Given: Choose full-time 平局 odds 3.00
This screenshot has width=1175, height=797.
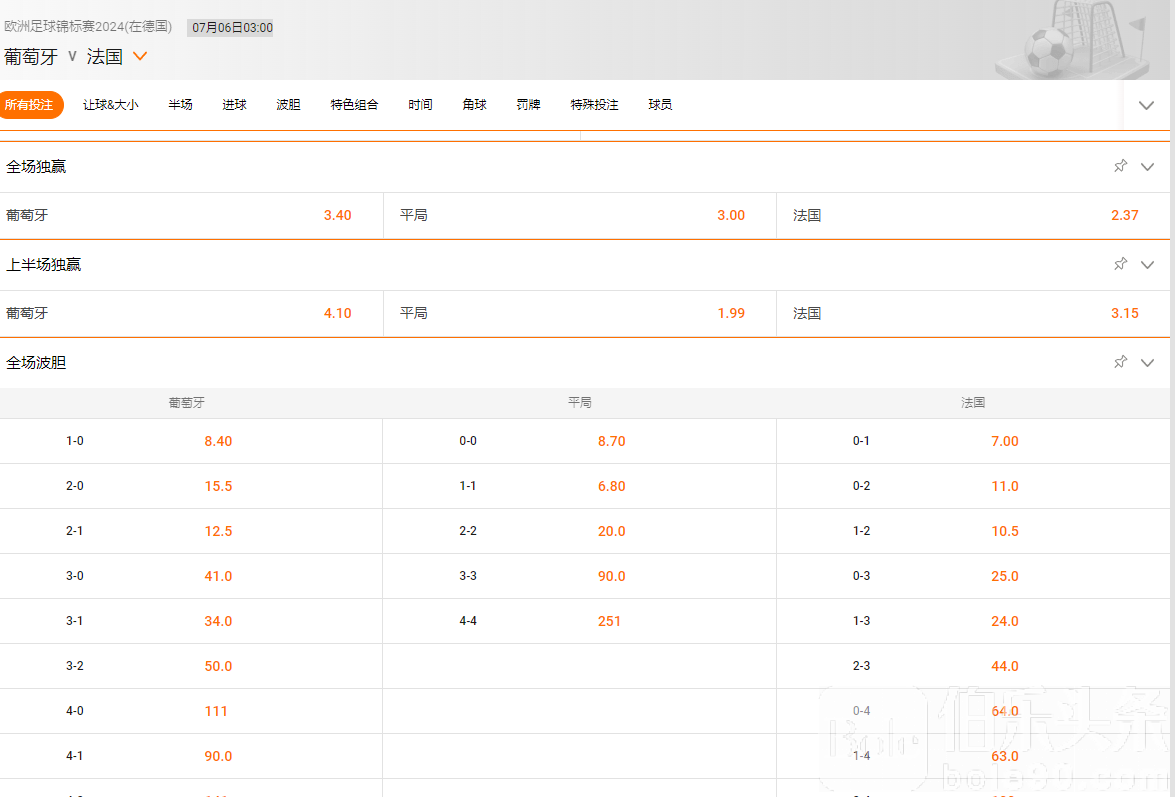Looking at the screenshot, I should pyautogui.click(x=731, y=215).
